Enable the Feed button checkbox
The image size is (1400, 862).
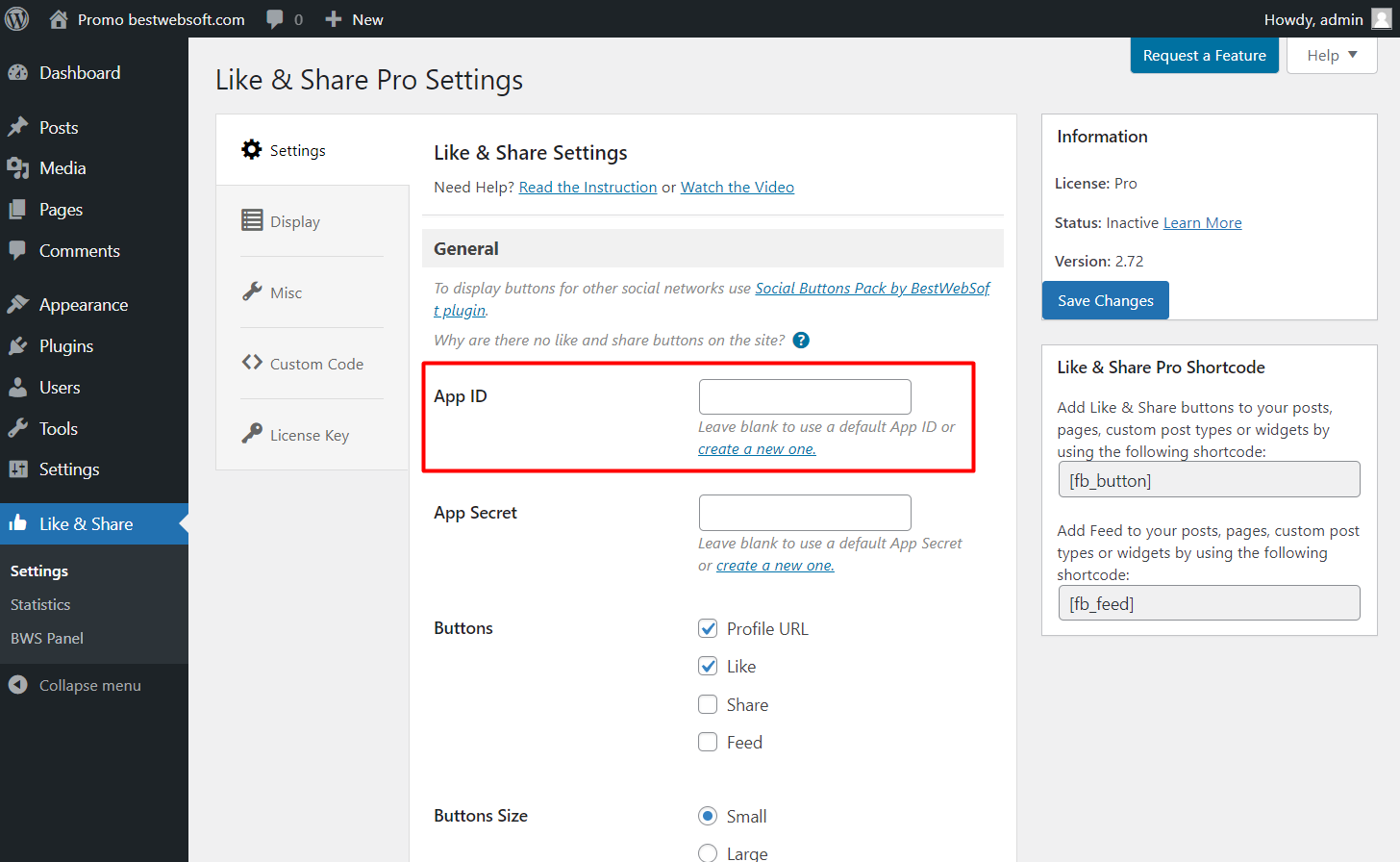click(x=708, y=742)
